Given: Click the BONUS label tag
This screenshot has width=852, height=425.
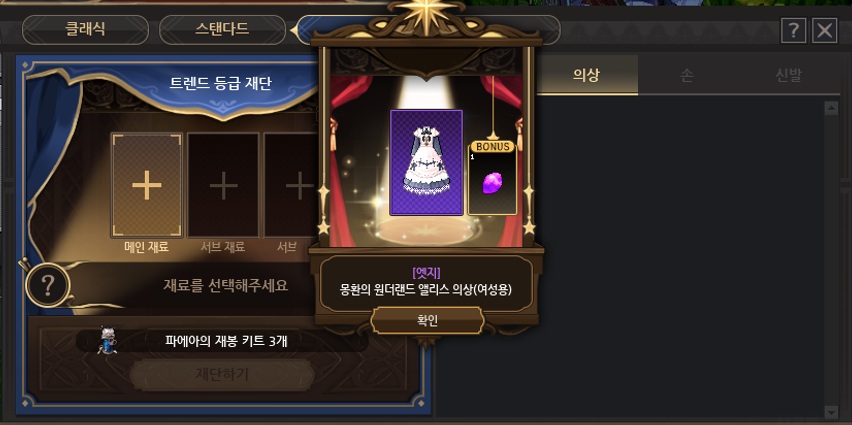Looking at the screenshot, I should 492,147.
